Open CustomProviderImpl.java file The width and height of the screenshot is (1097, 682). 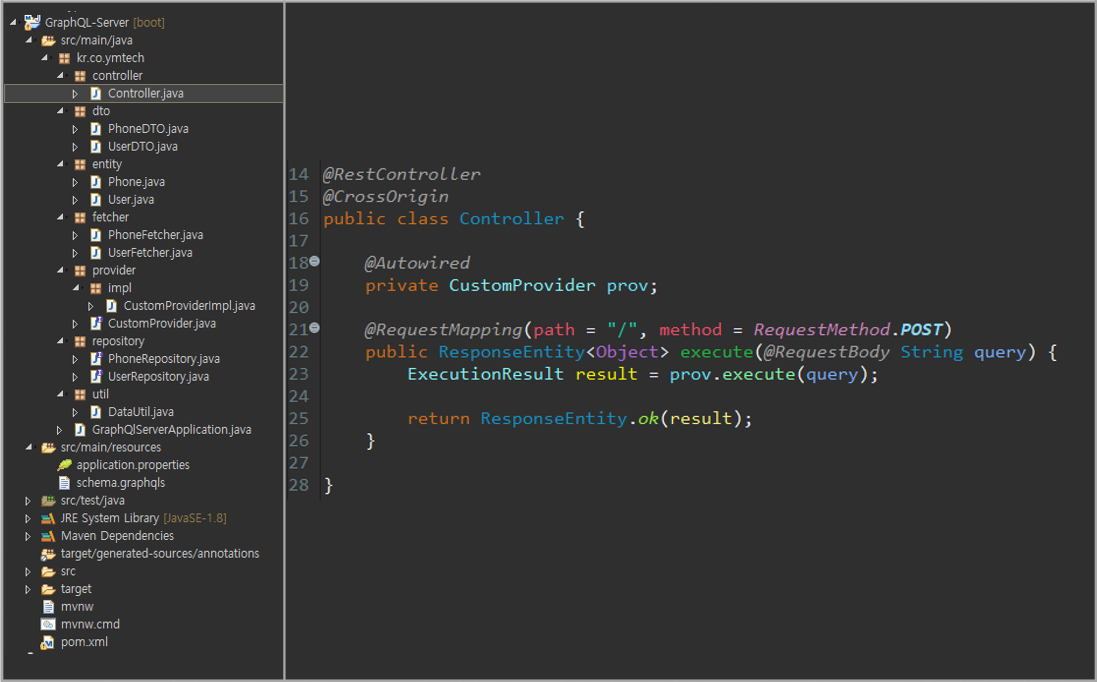[x=189, y=306]
